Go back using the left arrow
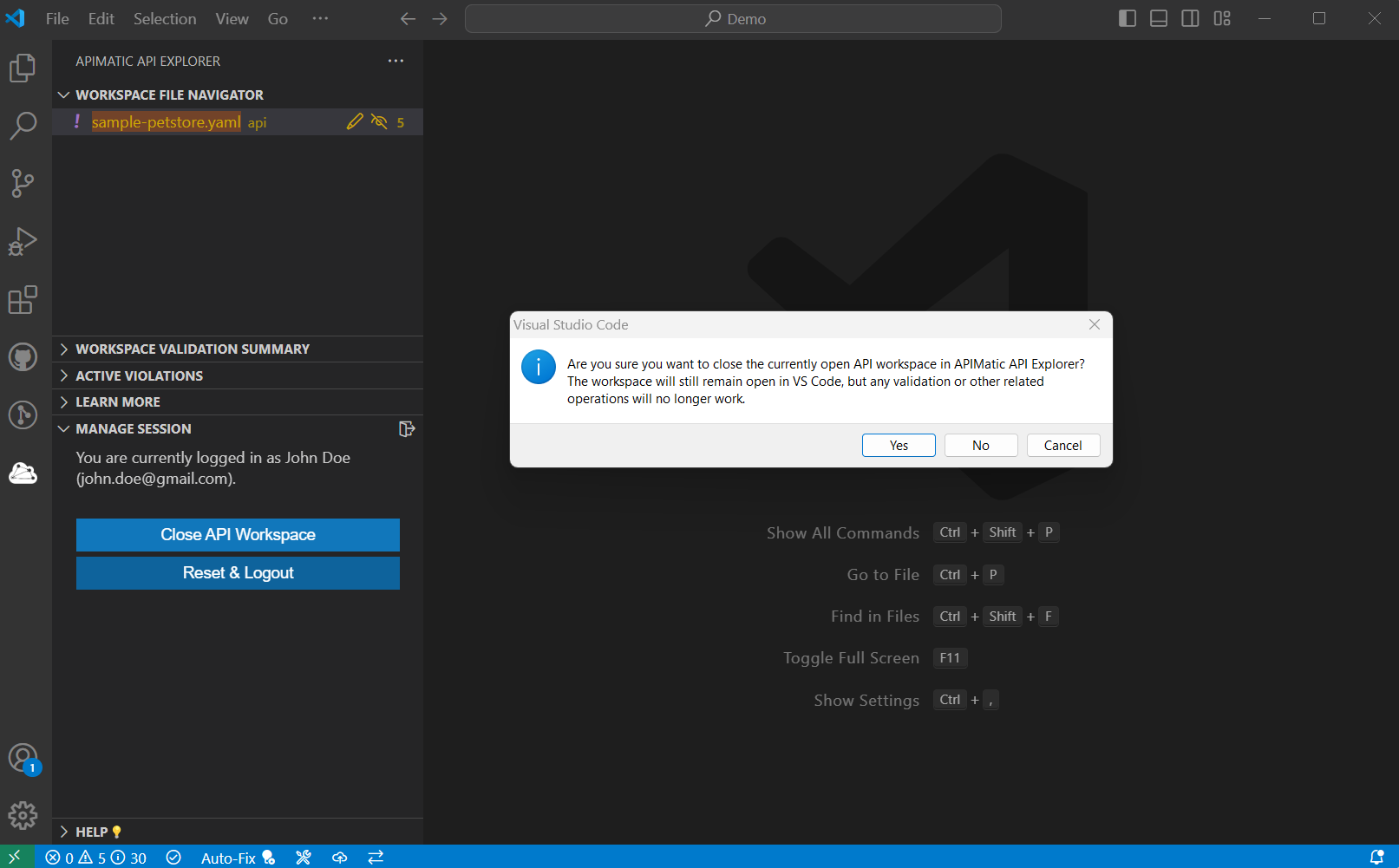Screen dimensions: 1399x868 pyautogui.click(x=408, y=19)
